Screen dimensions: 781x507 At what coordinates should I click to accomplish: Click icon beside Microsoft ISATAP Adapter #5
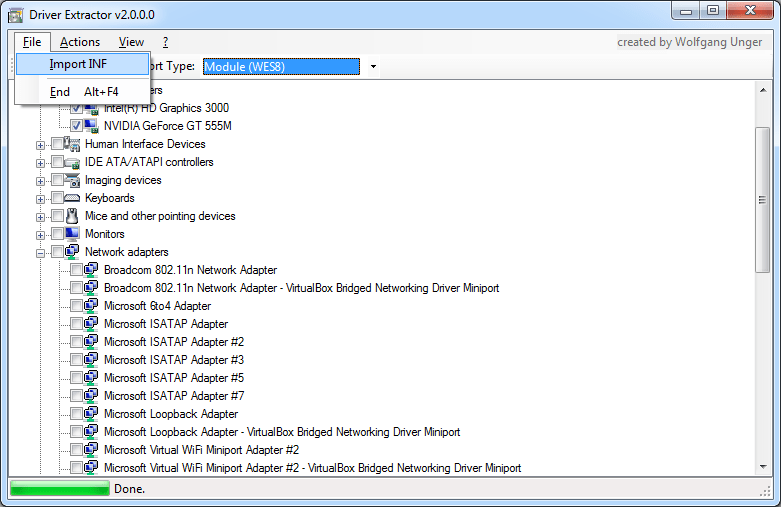[91, 378]
